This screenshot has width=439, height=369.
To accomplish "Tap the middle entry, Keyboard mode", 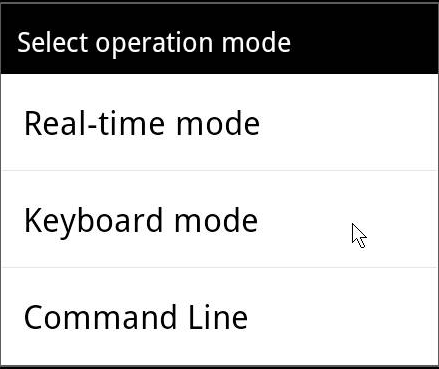I will pyautogui.click(x=219, y=219).
